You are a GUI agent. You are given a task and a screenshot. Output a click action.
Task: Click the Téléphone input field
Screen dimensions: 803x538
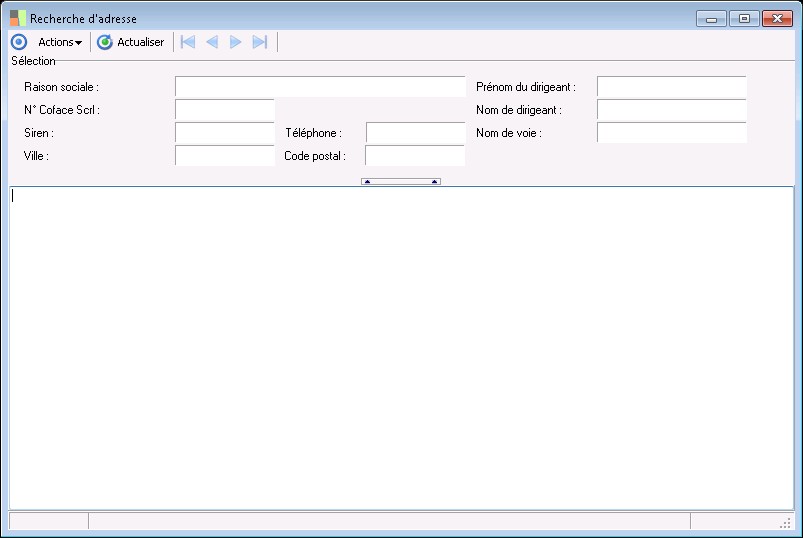(x=415, y=133)
